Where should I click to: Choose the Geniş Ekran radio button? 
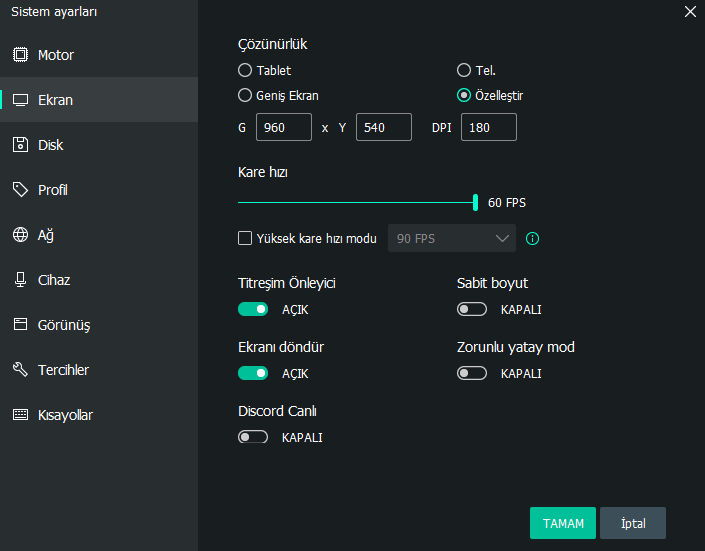pos(245,95)
